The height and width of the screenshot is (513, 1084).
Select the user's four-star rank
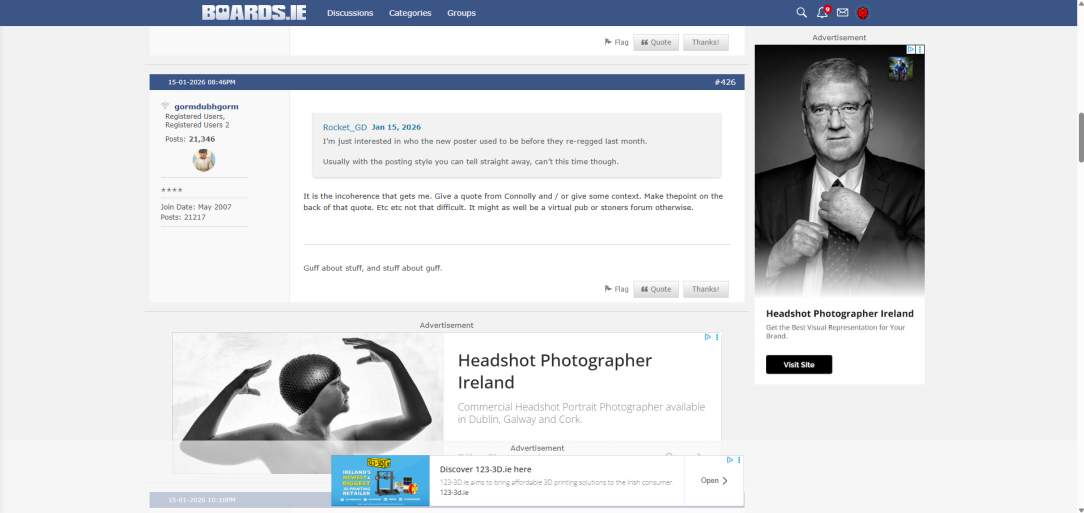(x=171, y=190)
